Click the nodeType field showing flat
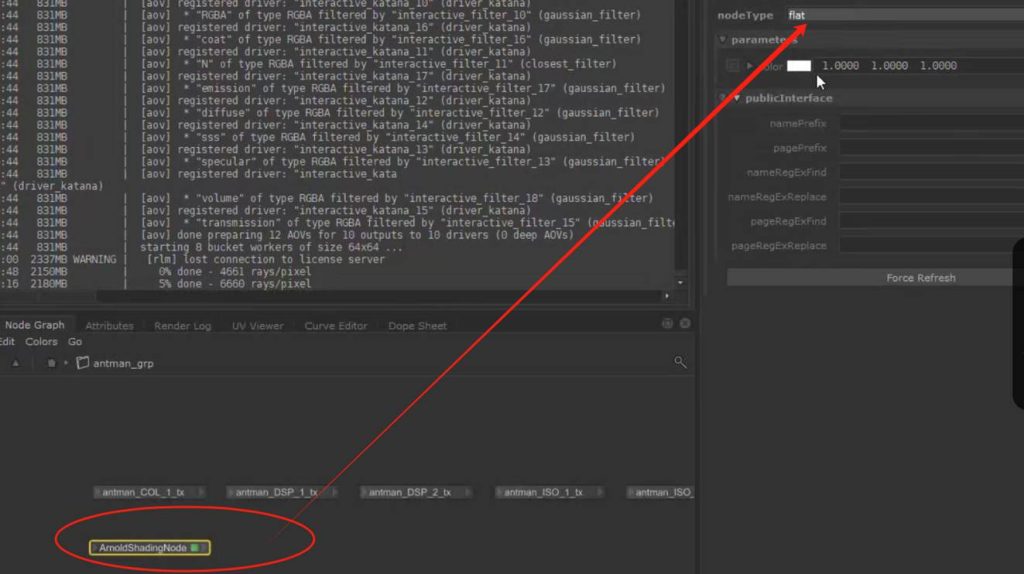This screenshot has width=1024, height=574. [900, 15]
